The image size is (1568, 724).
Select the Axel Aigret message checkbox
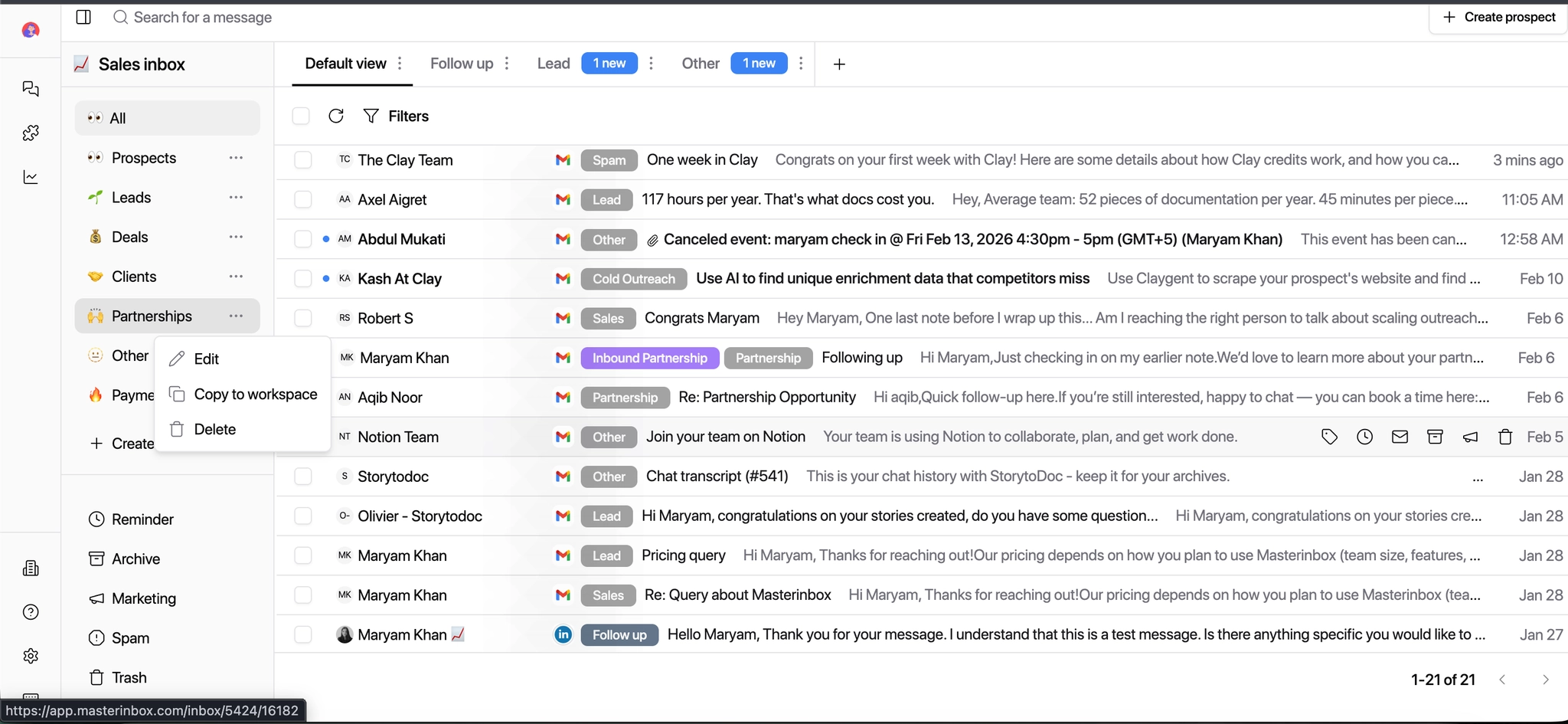coord(303,199)
